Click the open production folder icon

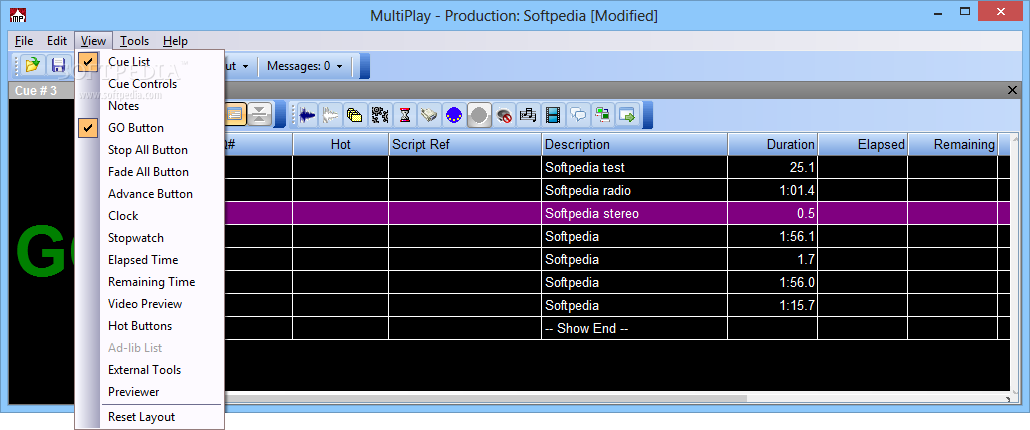pos(32,65)
